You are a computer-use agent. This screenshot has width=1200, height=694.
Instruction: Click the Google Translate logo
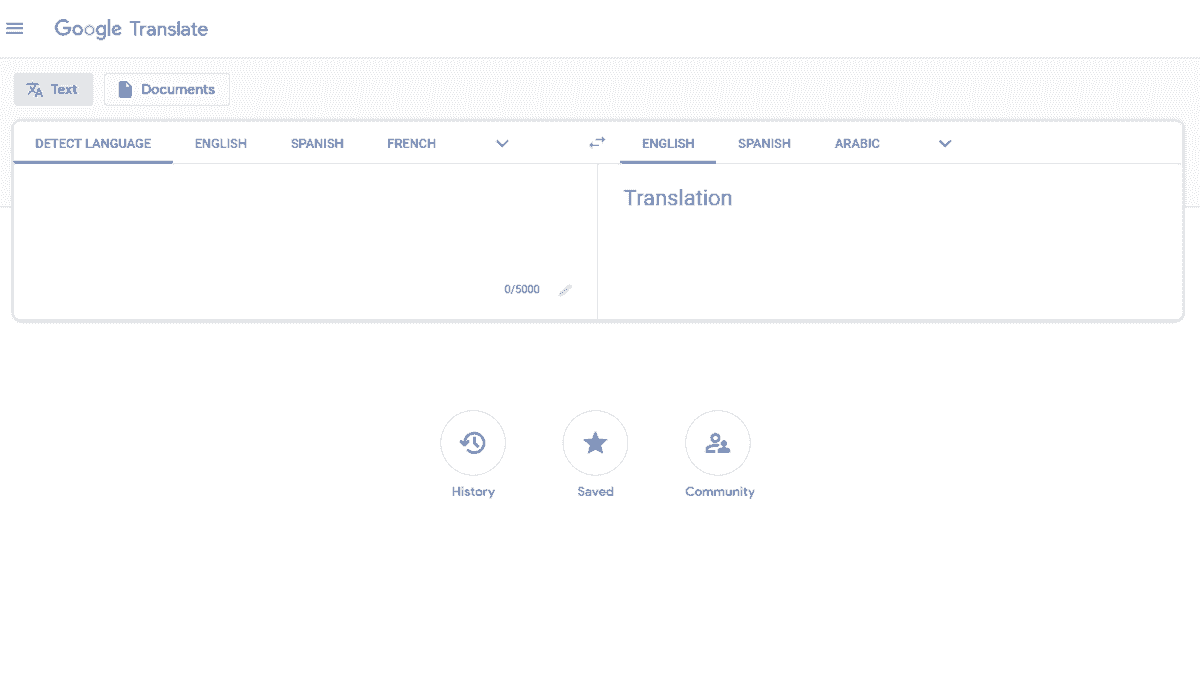tap(131, 29)
